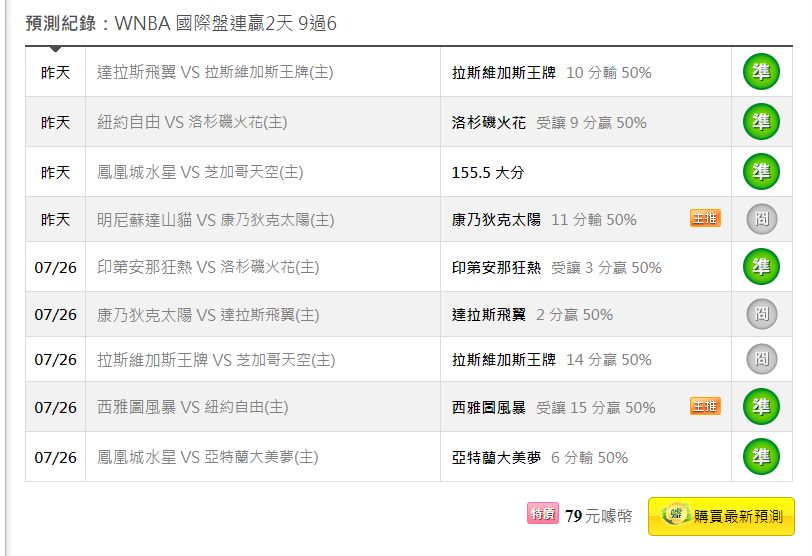Click green 準 icon for 印第安那狂熱 prediction

[x=761, y=267]
